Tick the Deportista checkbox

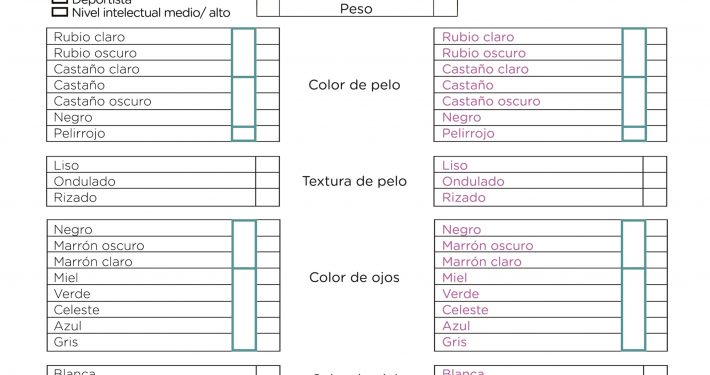[59, 1]
